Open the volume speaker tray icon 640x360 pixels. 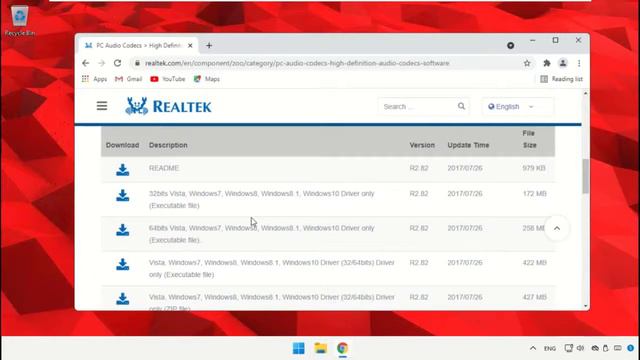(580, 348)
